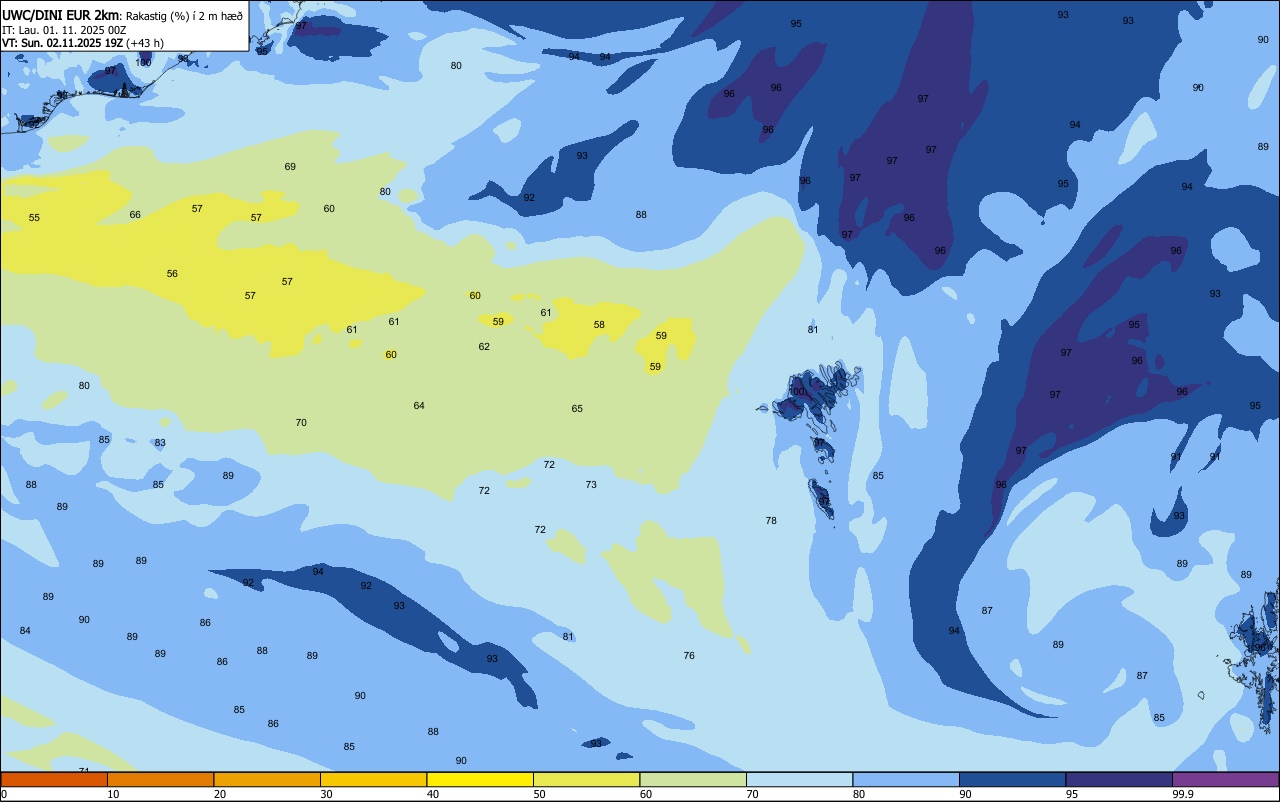Viewport: 1280px width, 802px height.
Task: Click the 70–80 pale blue legend segment
Action: coord(799,779)
